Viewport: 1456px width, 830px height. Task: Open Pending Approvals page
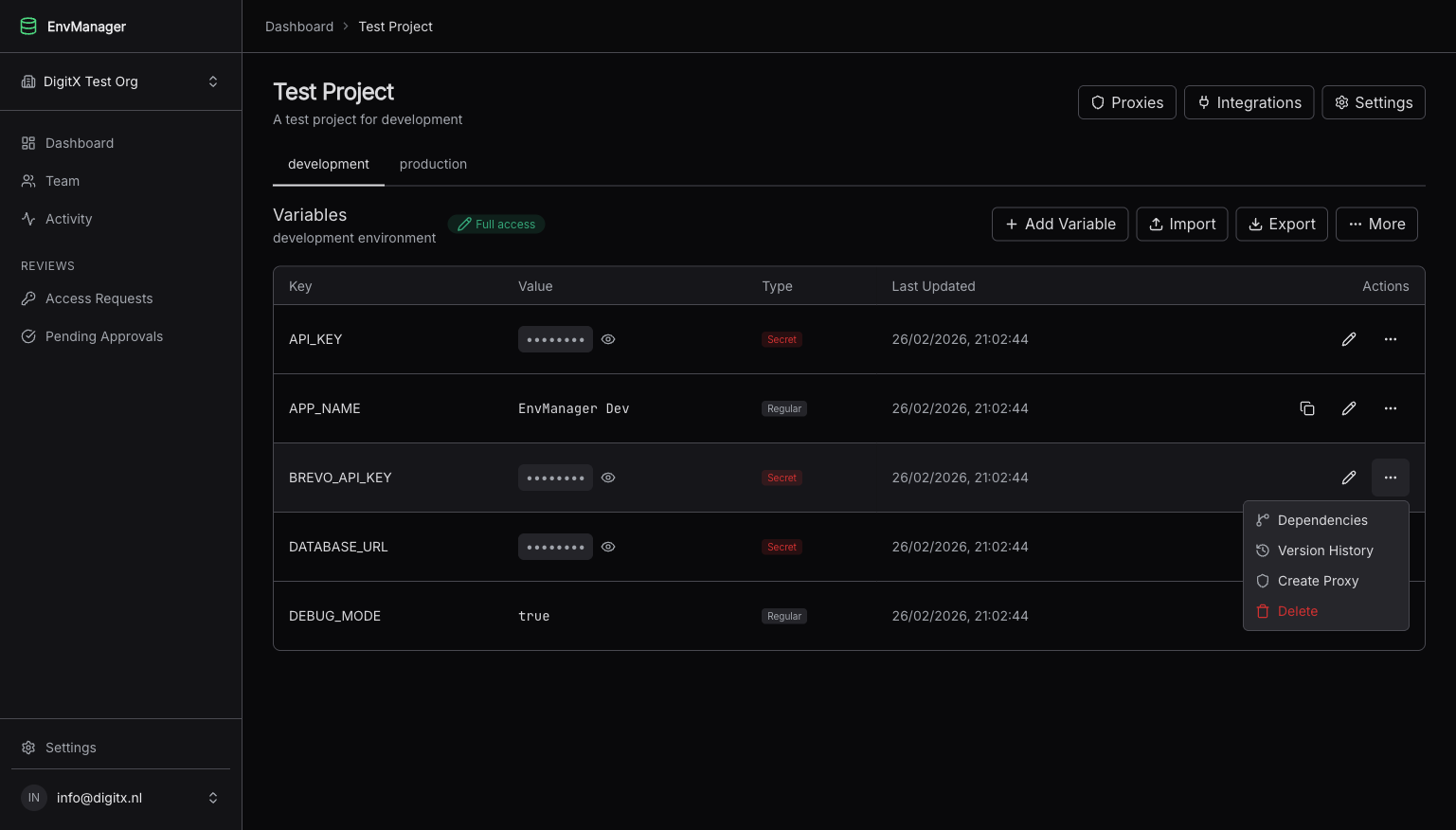(x=120, y=336)
